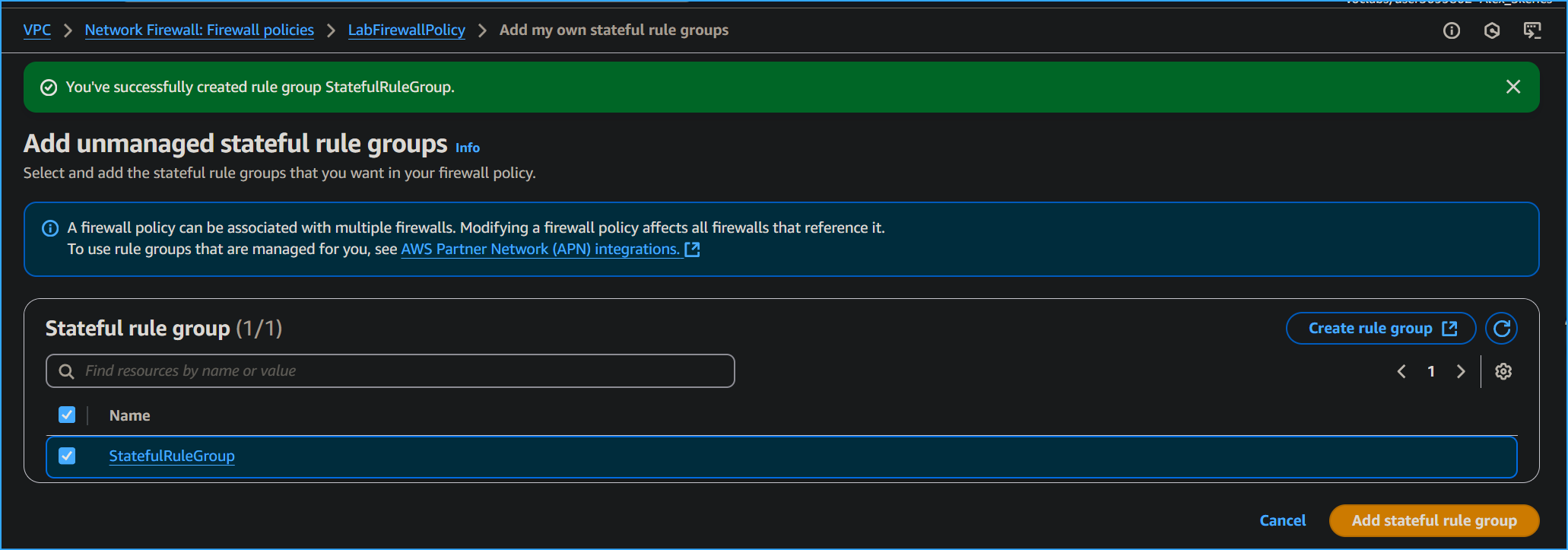Go to the previous page of rule groups
This screenshot has height=550, width=1568.
pos(1401,371)
